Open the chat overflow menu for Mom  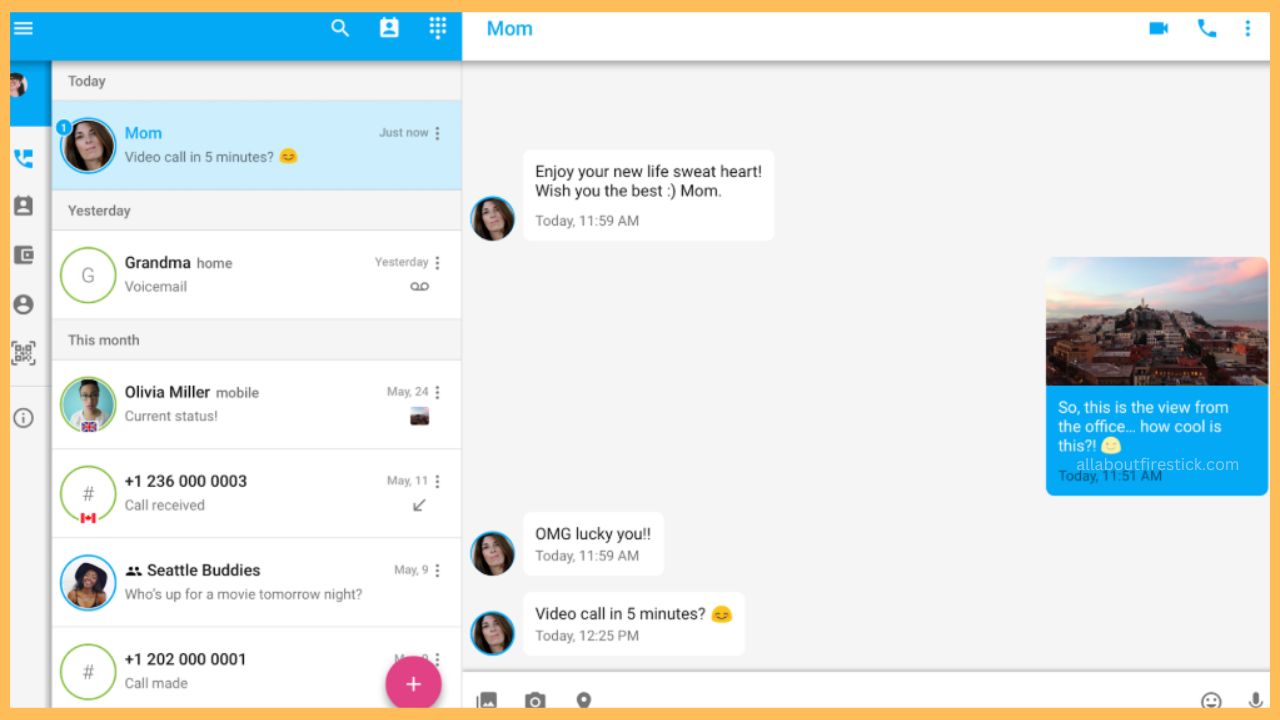point(1247,28)
